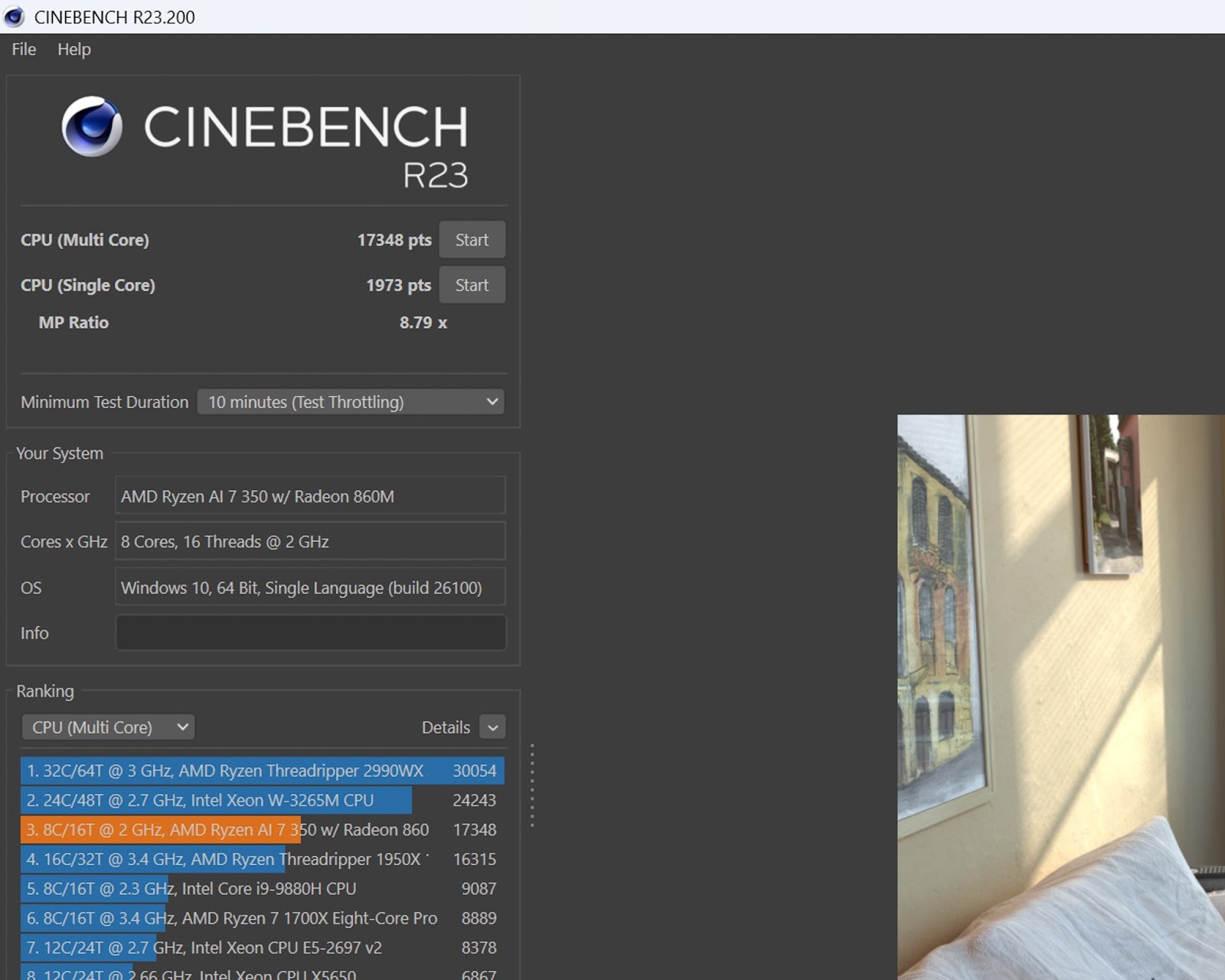1225x980 pixels.
Task: Open the Minimum Test Duration dropdown
Action: tap(351, 402)
